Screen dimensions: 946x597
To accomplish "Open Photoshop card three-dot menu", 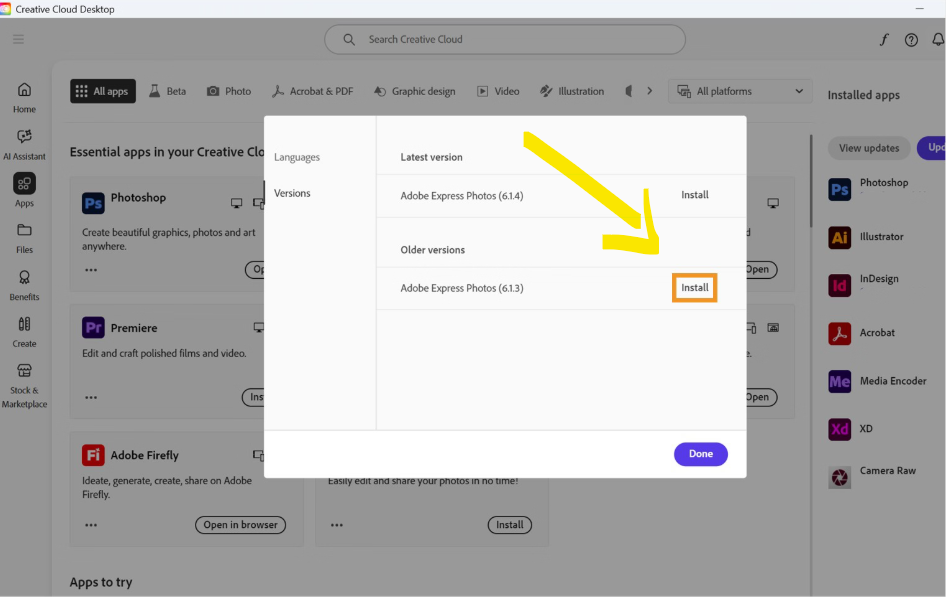I will (91, 270).
